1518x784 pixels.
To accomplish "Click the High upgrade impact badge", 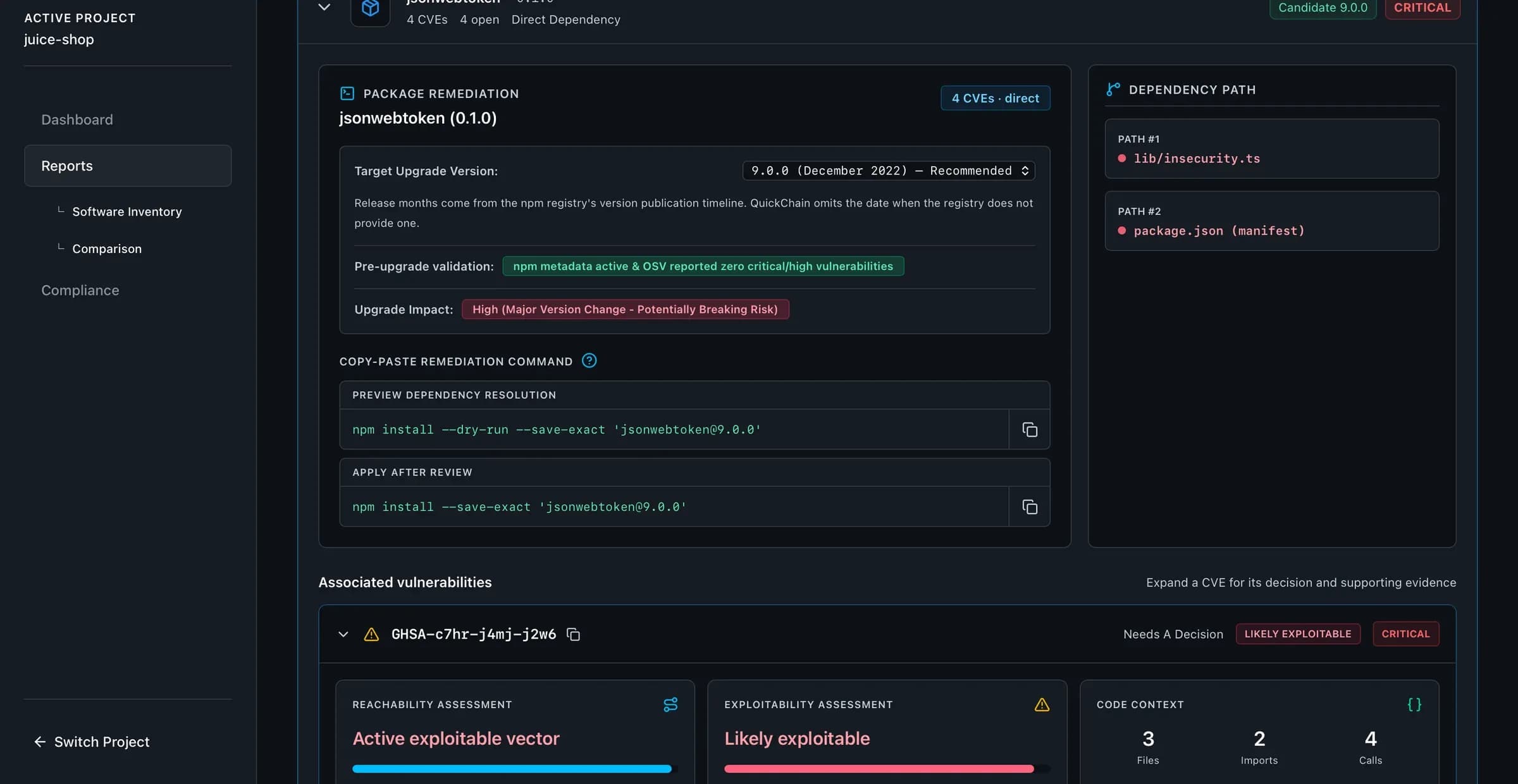I will [625, 309].
